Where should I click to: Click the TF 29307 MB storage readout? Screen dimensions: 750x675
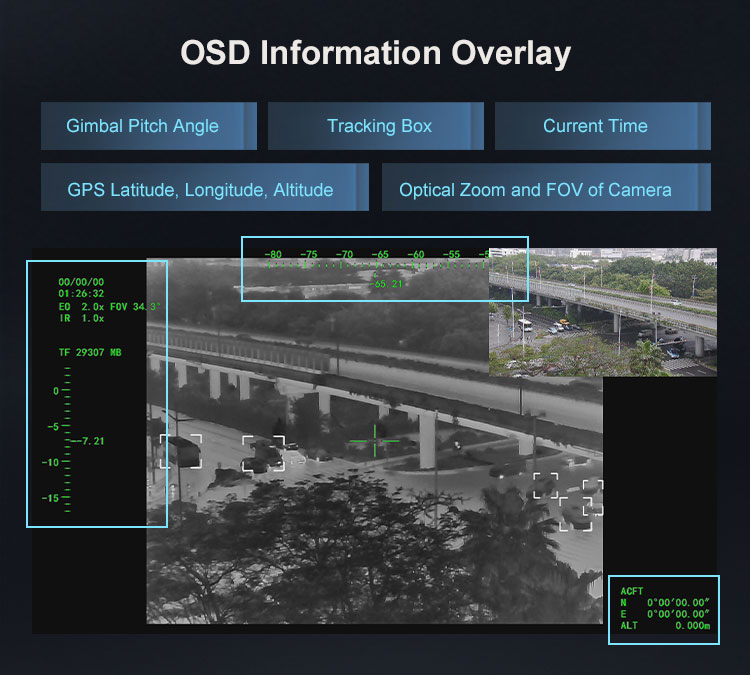(90, 353)
